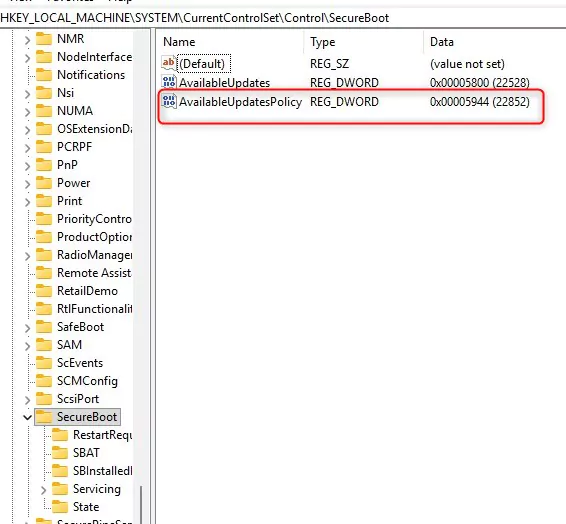Expand the NMR key
This screenshot has width=566, height=524.
point(27,40)
